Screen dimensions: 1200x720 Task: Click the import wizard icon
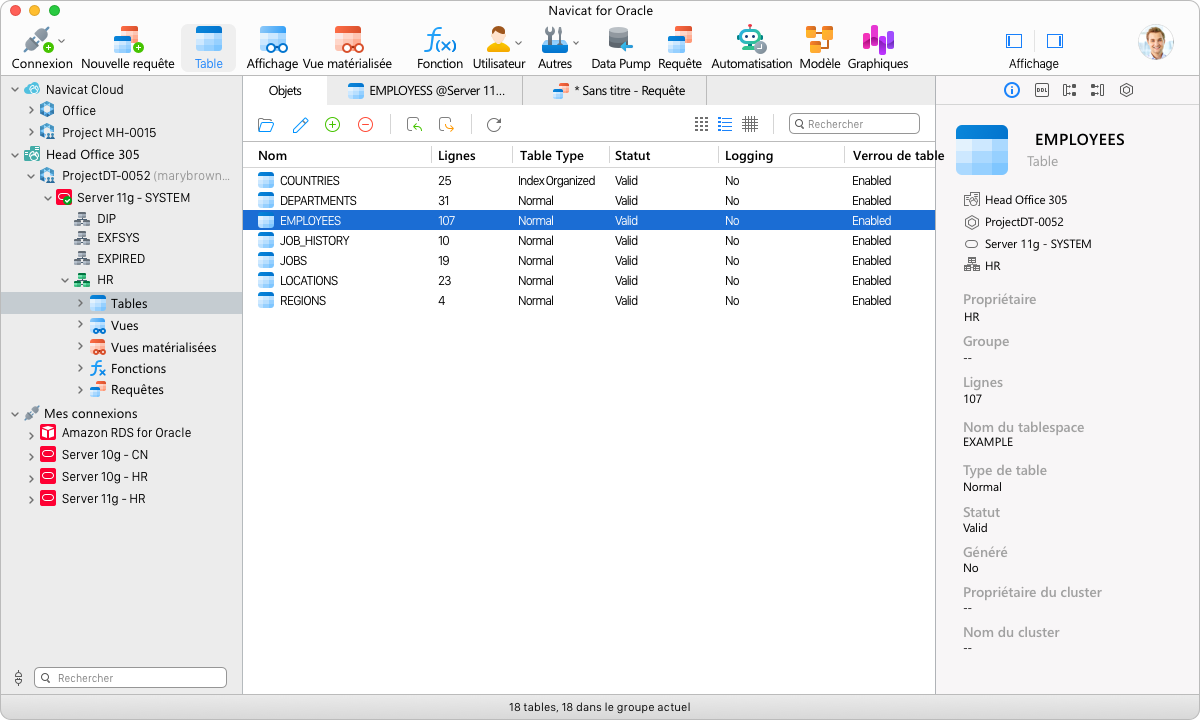pyautogui.click(x=414, y=124)
